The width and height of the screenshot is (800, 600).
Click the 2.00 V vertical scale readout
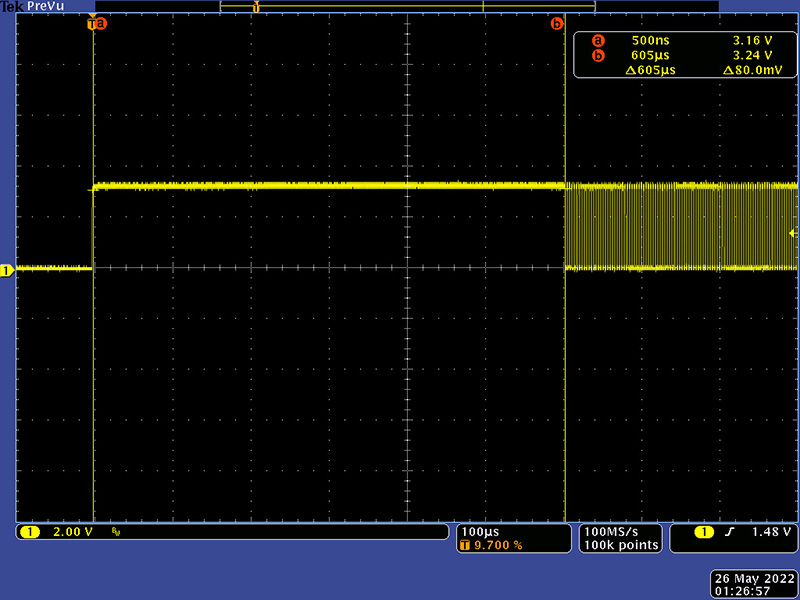tap(72, 532)
